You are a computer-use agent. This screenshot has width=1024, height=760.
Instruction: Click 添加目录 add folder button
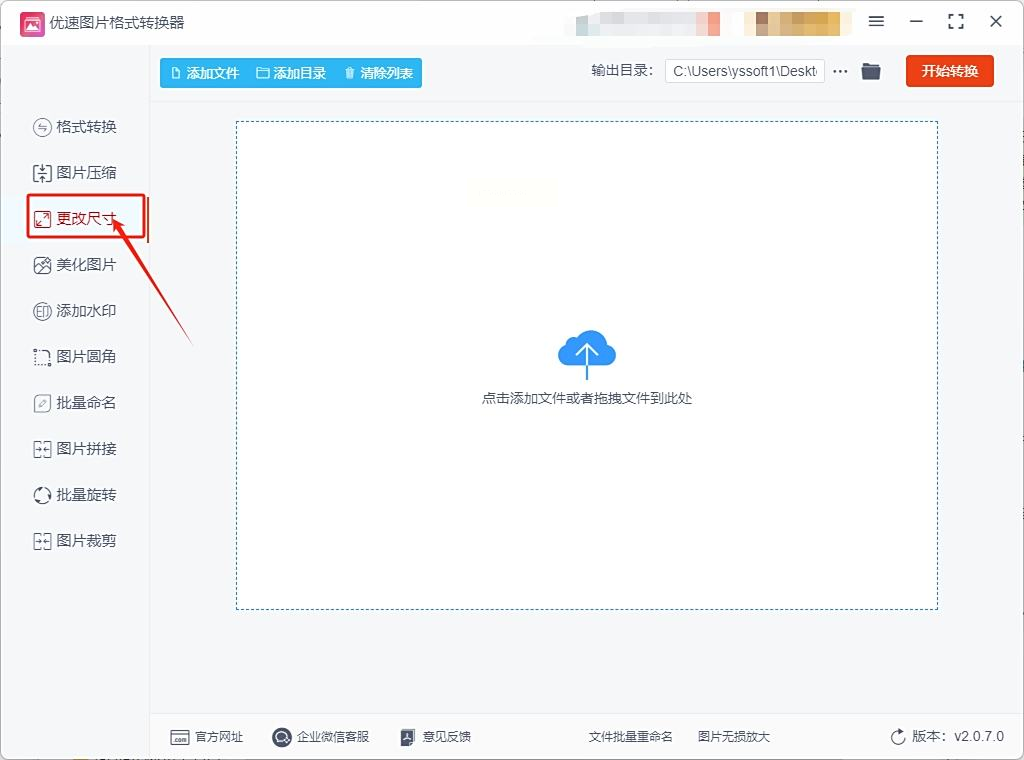pos(291,73)
